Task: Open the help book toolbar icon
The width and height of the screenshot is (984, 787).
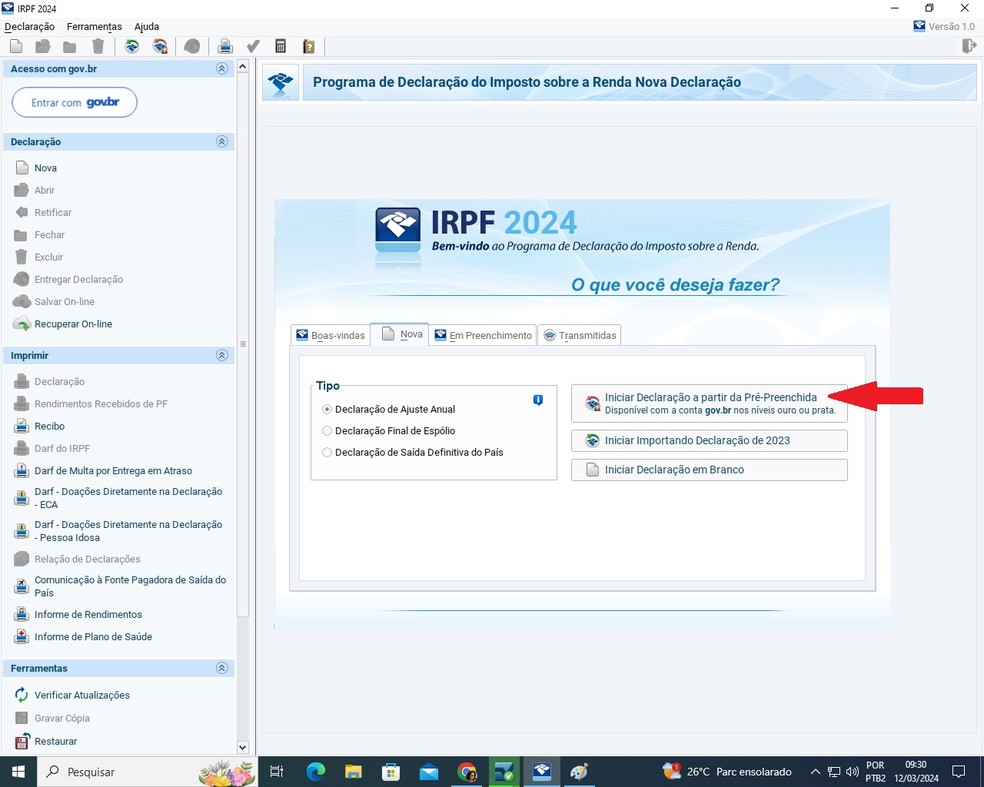Action: 308,46
